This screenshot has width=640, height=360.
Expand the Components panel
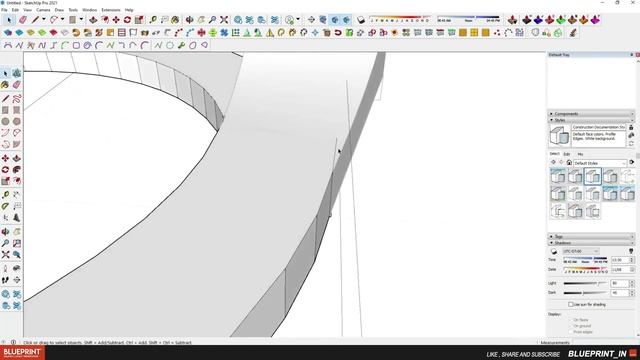click(x=591, y=114)
